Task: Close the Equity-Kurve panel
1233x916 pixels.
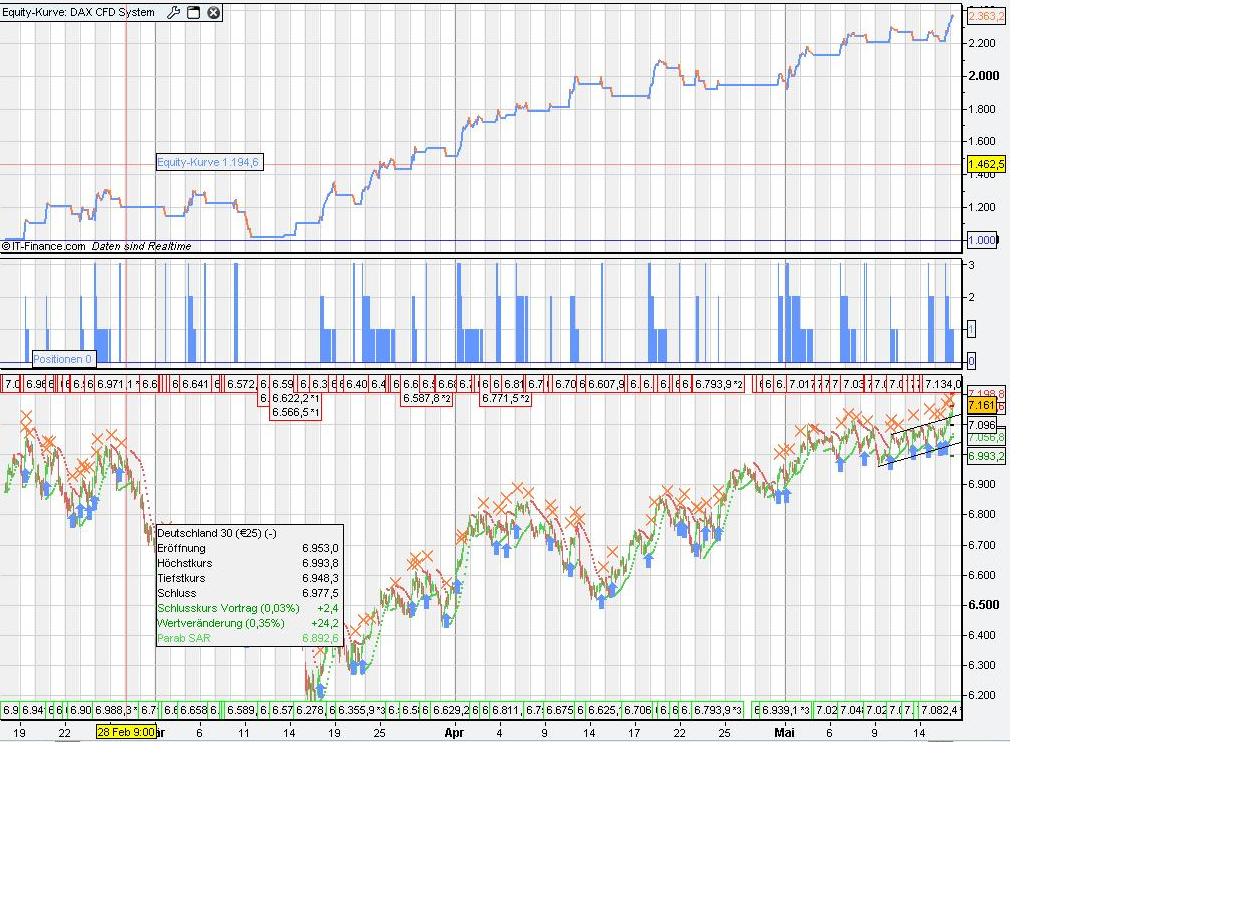Action: tap(213, 12)
